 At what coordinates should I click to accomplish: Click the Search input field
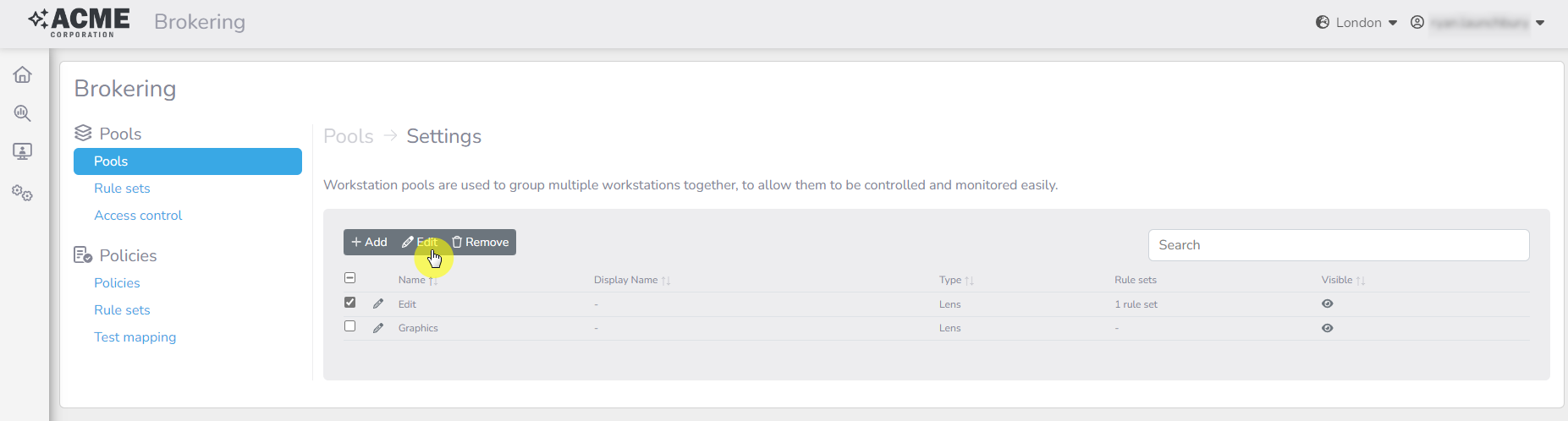tap(1338, 245)
